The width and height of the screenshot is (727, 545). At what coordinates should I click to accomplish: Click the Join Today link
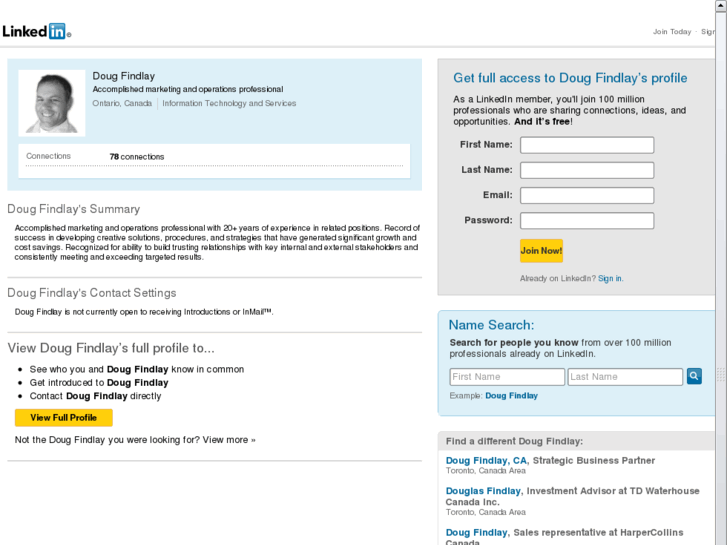pos(672,32)
